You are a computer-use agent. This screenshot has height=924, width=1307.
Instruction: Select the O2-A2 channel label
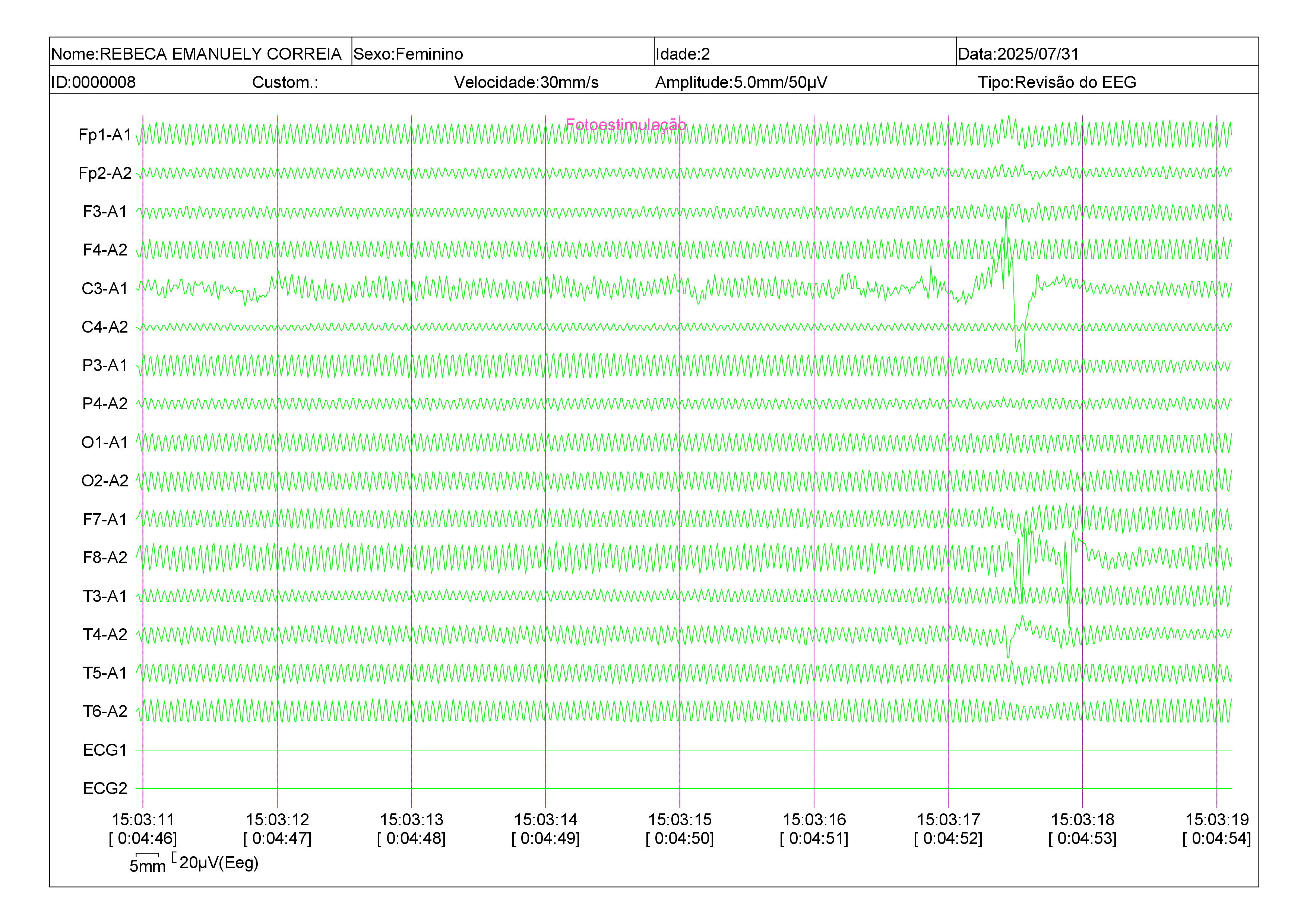pyautogui.click(x=105, y=481)
